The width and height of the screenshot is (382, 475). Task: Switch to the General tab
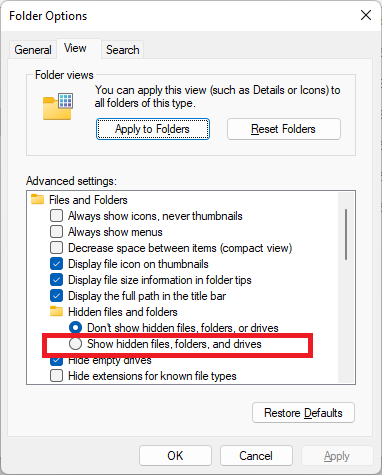point(33,50)
